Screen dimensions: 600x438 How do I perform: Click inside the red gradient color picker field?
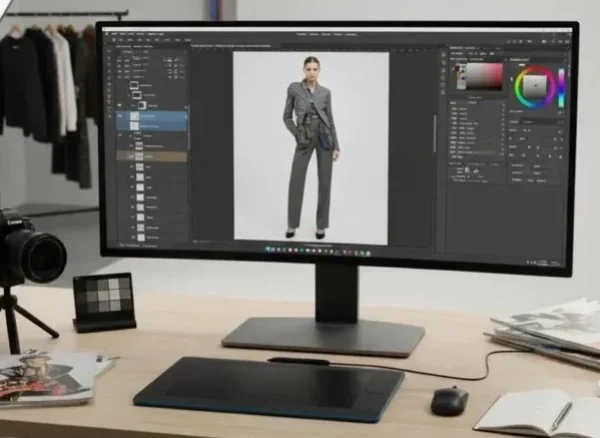click(x=484, y=76)
